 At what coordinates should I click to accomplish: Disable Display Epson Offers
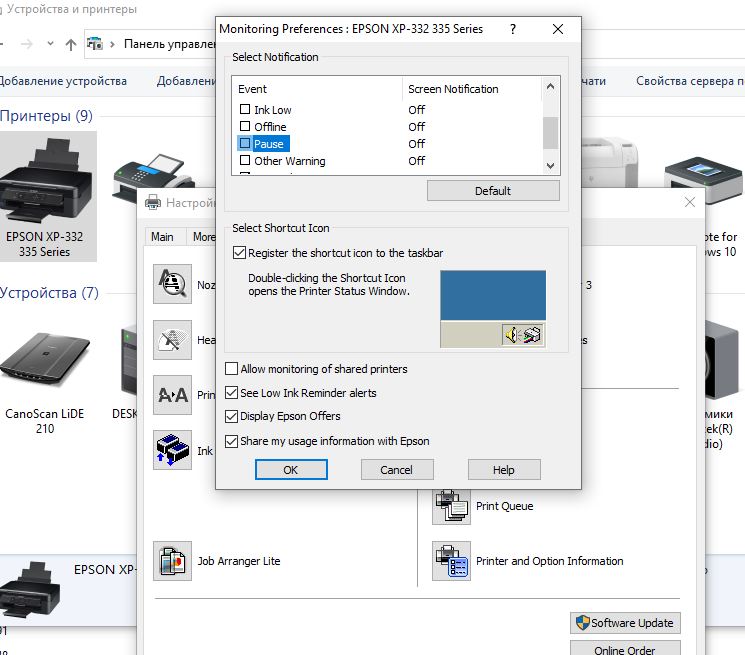pos(231,416)
